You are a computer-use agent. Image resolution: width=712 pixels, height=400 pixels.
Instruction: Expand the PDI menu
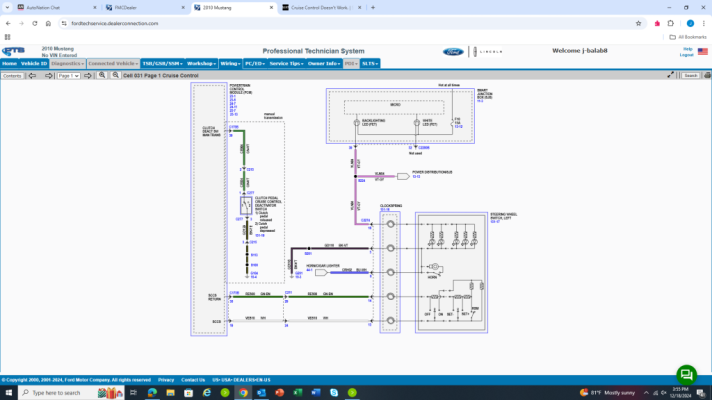click(351, 64)
